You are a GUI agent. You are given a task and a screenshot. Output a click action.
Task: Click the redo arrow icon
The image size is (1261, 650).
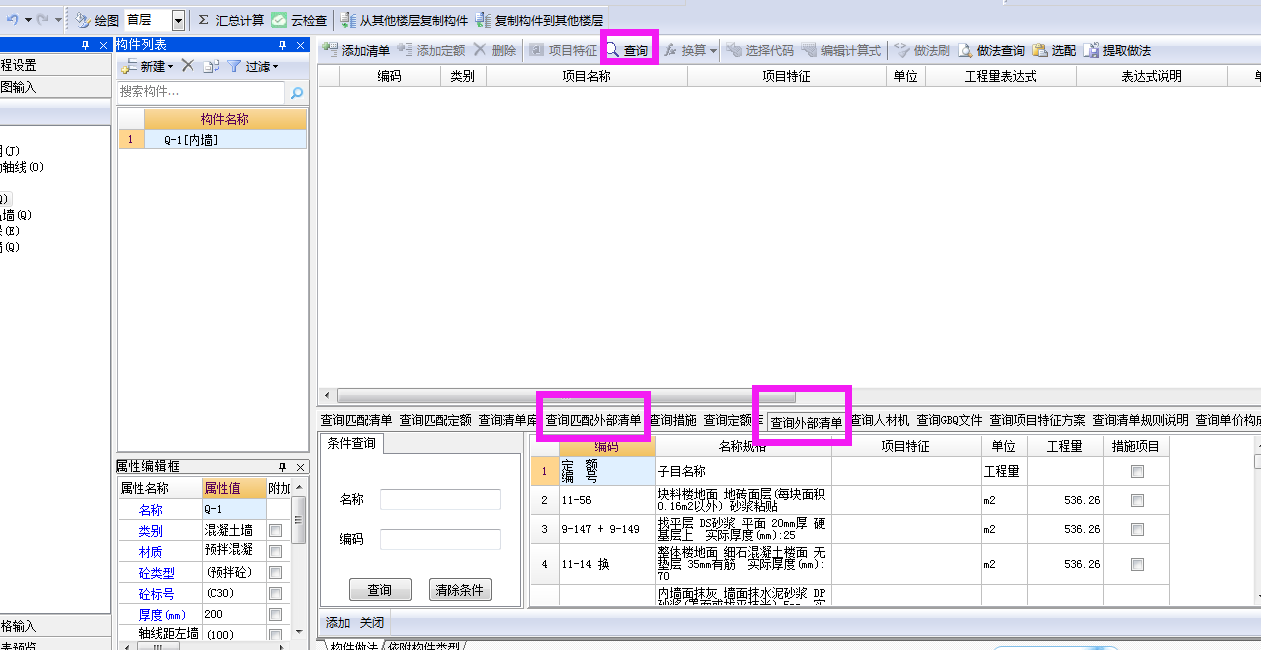[42, 20]
